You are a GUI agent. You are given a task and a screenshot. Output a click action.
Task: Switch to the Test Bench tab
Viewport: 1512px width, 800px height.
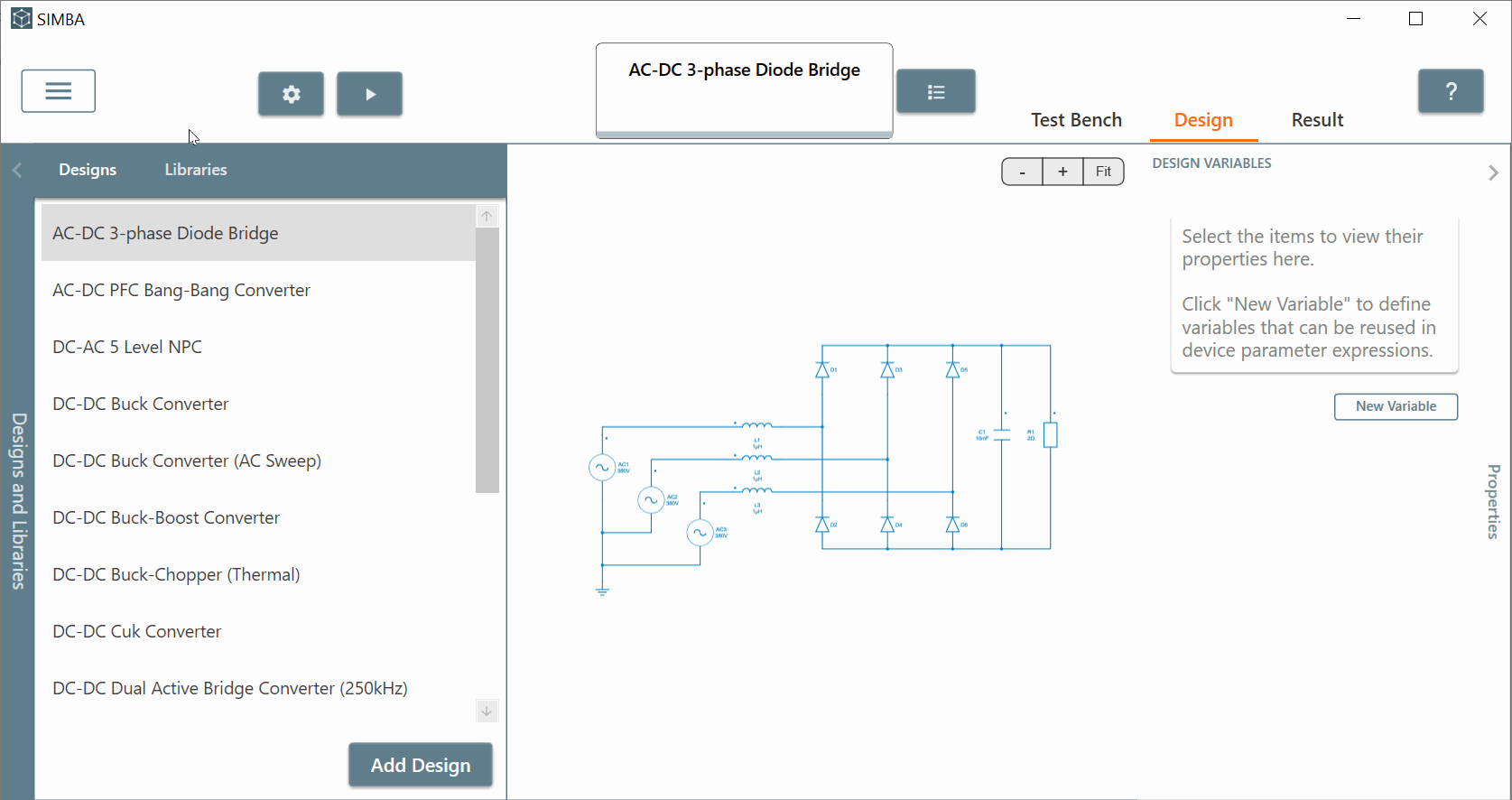pyautogui.click(x=1076, y=120)
